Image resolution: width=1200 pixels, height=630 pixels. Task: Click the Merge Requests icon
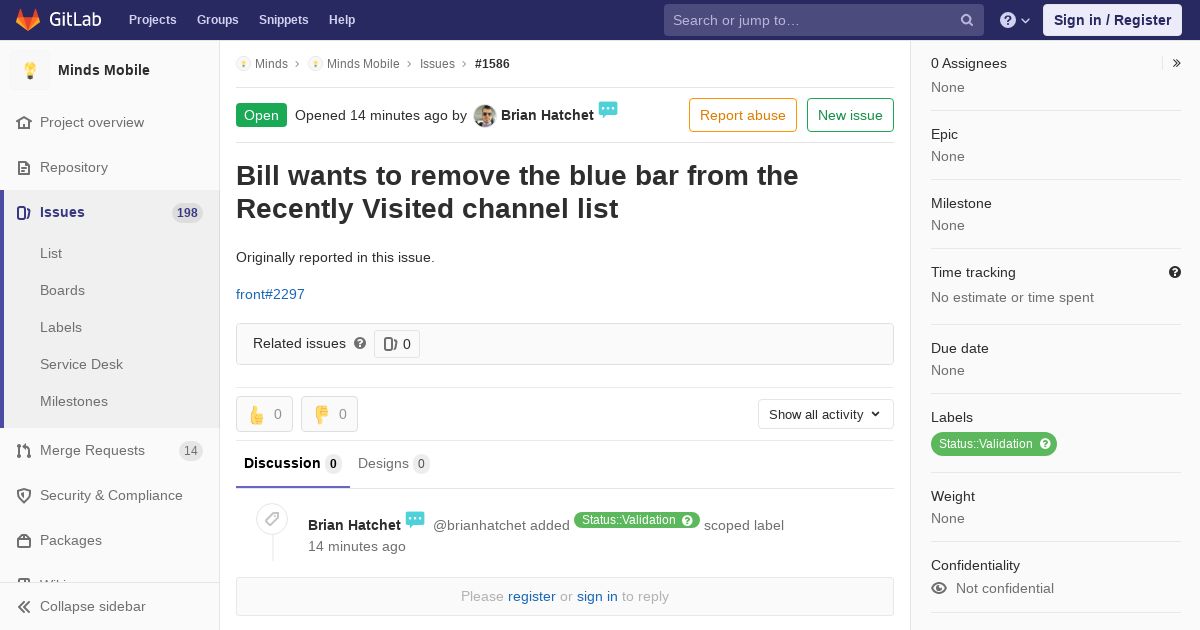tap(24, 450)
